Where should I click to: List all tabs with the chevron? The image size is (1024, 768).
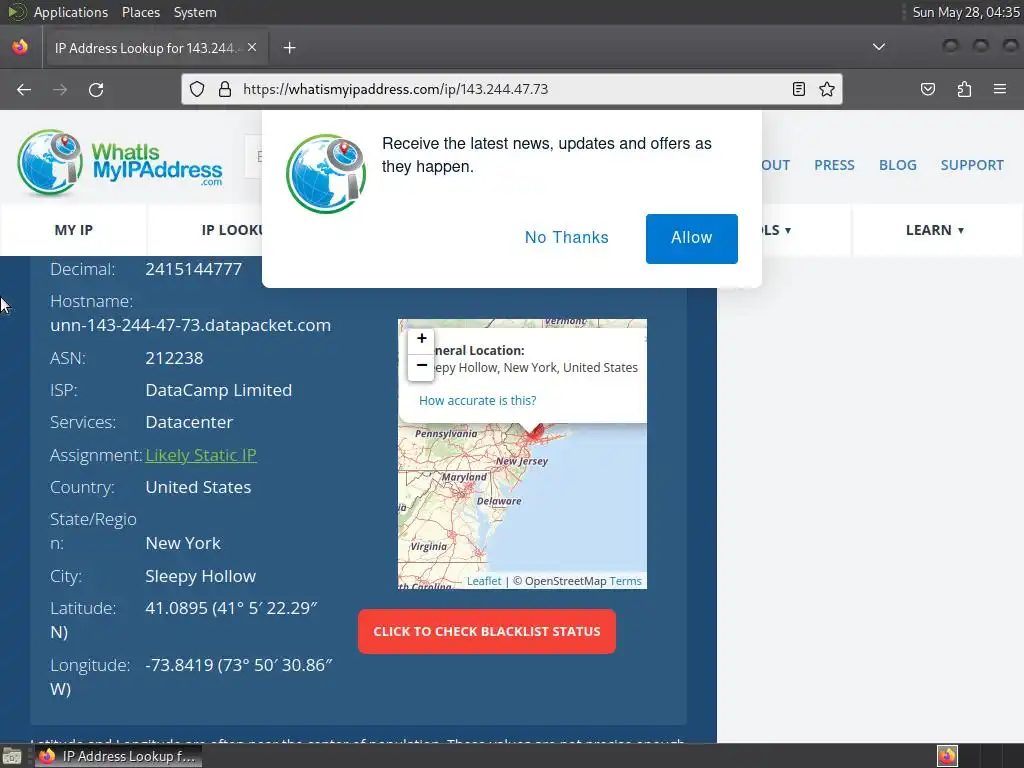point(879,47)
